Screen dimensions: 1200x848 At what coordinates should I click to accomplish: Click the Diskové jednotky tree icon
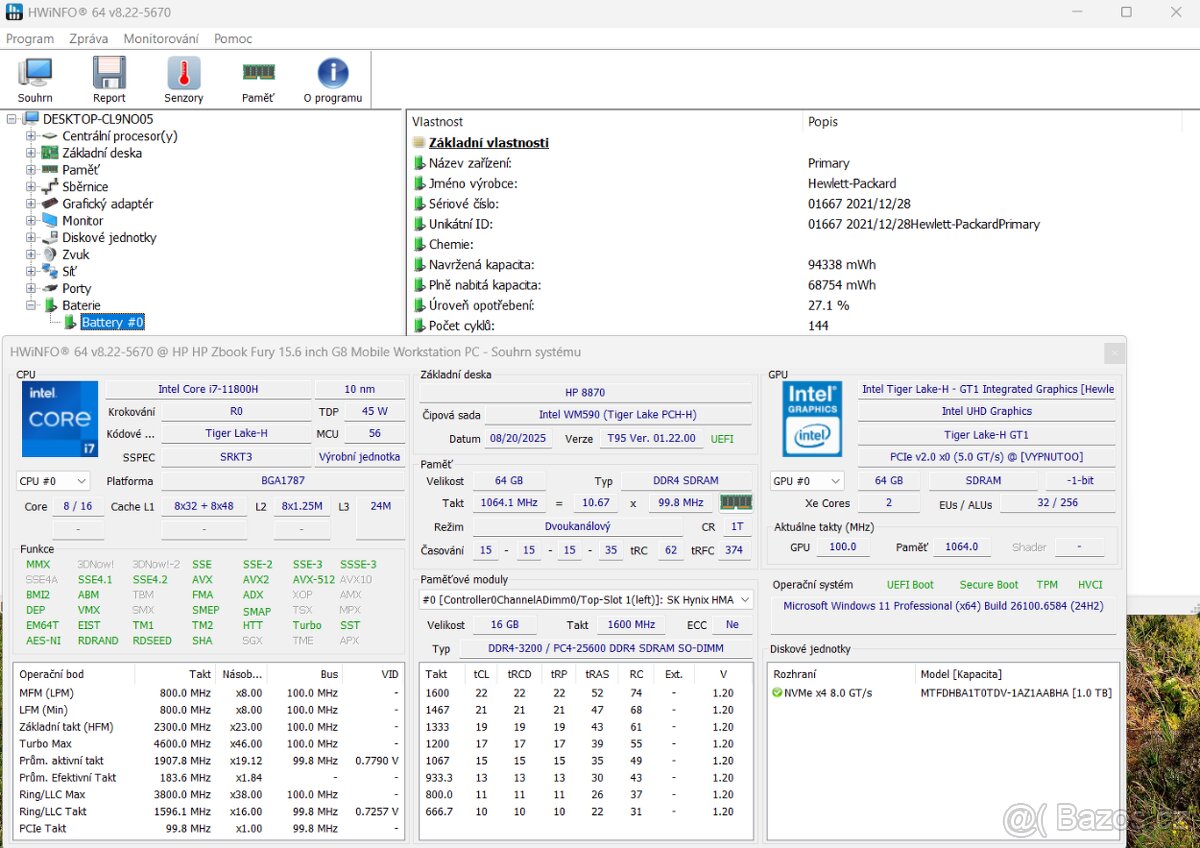pos(48,237)
